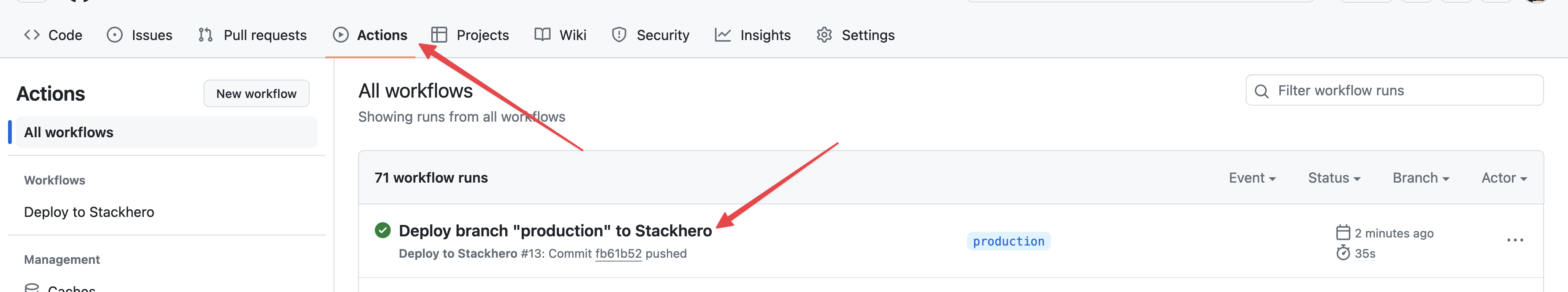Click the Code angle-brackets icon
Viewport: 1568px width, 292px height.
coord(32,35)
